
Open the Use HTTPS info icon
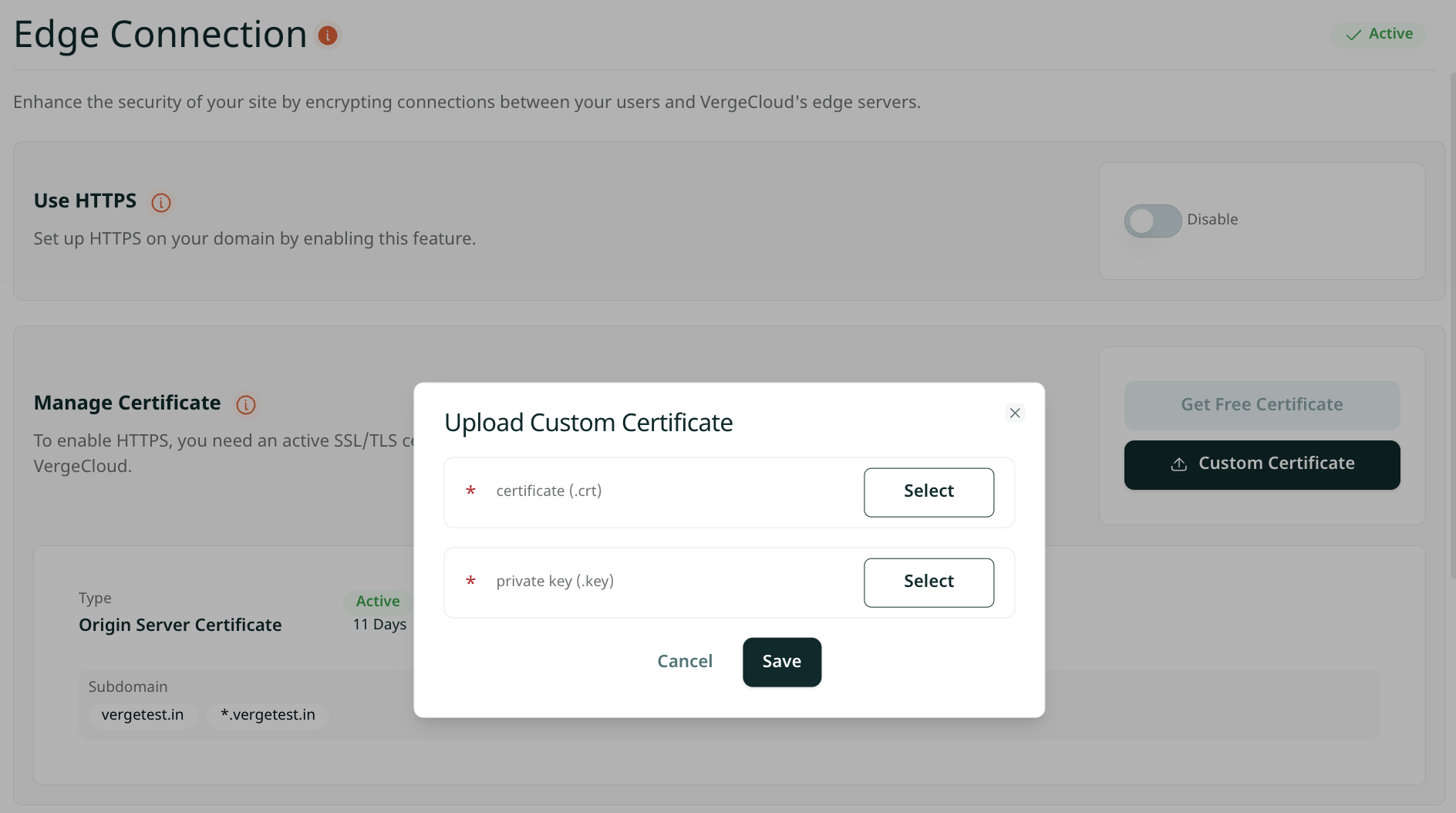161,203
